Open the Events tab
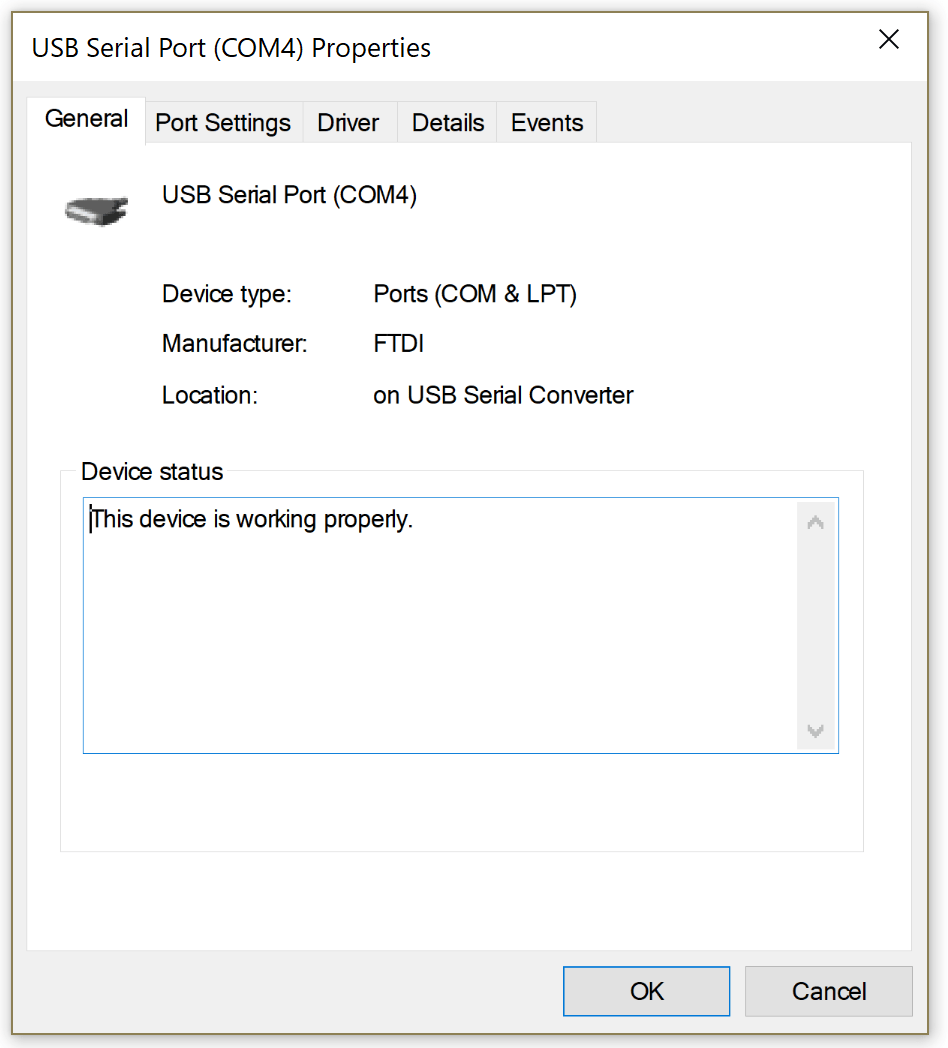The image size is (948, 1048). 546,122
